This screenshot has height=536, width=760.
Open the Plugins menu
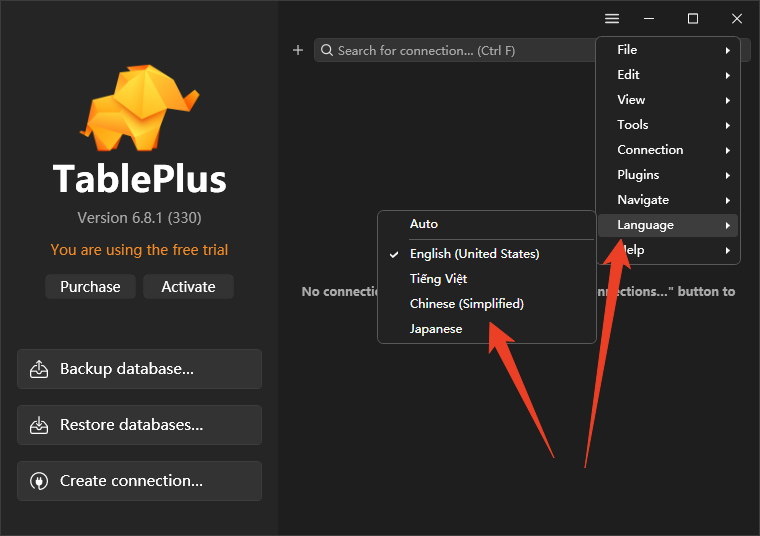[x=668, y=175]
